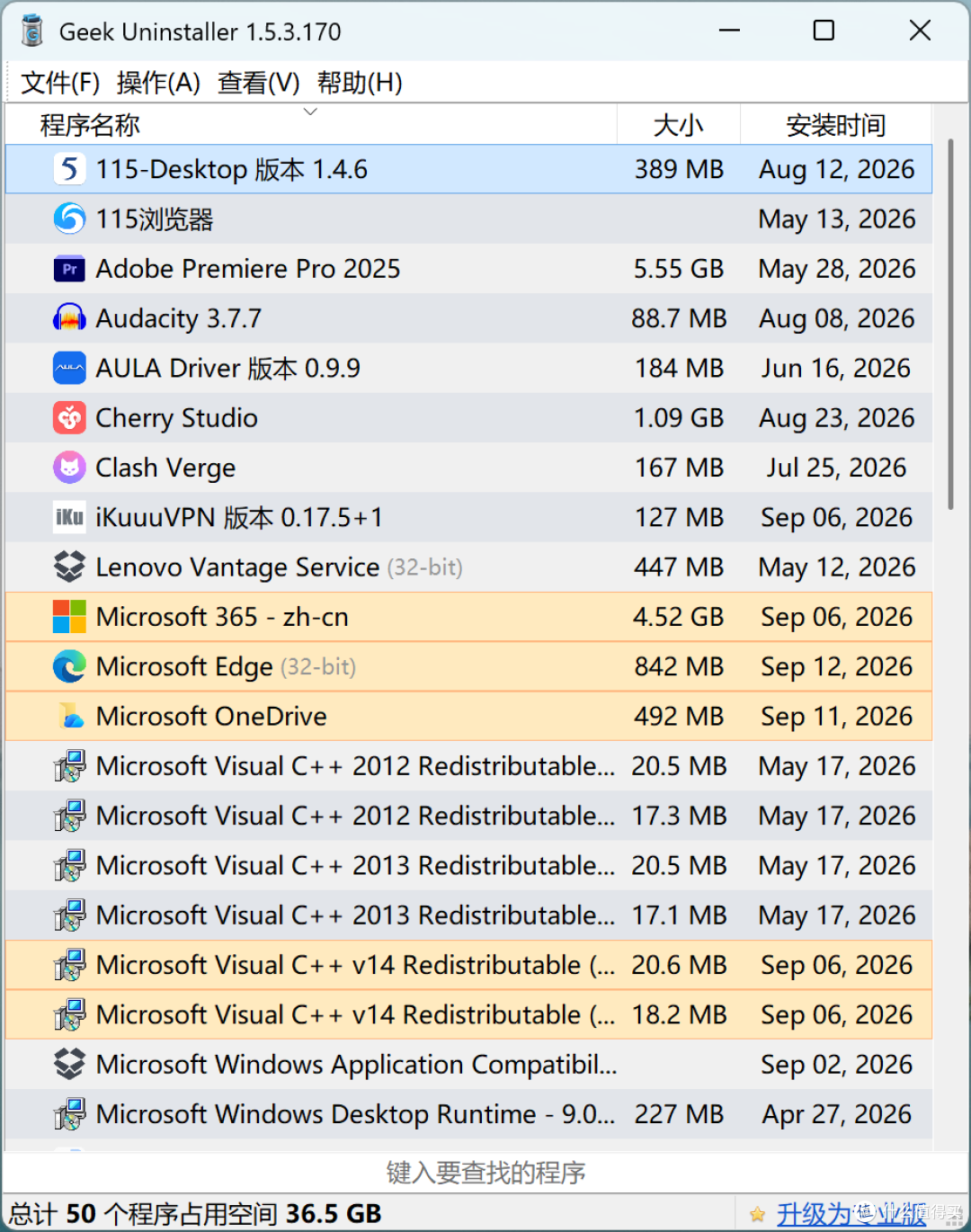Sort by 安装时间 column header
The image size is (971, 1232).
click(x=836, y=124)
